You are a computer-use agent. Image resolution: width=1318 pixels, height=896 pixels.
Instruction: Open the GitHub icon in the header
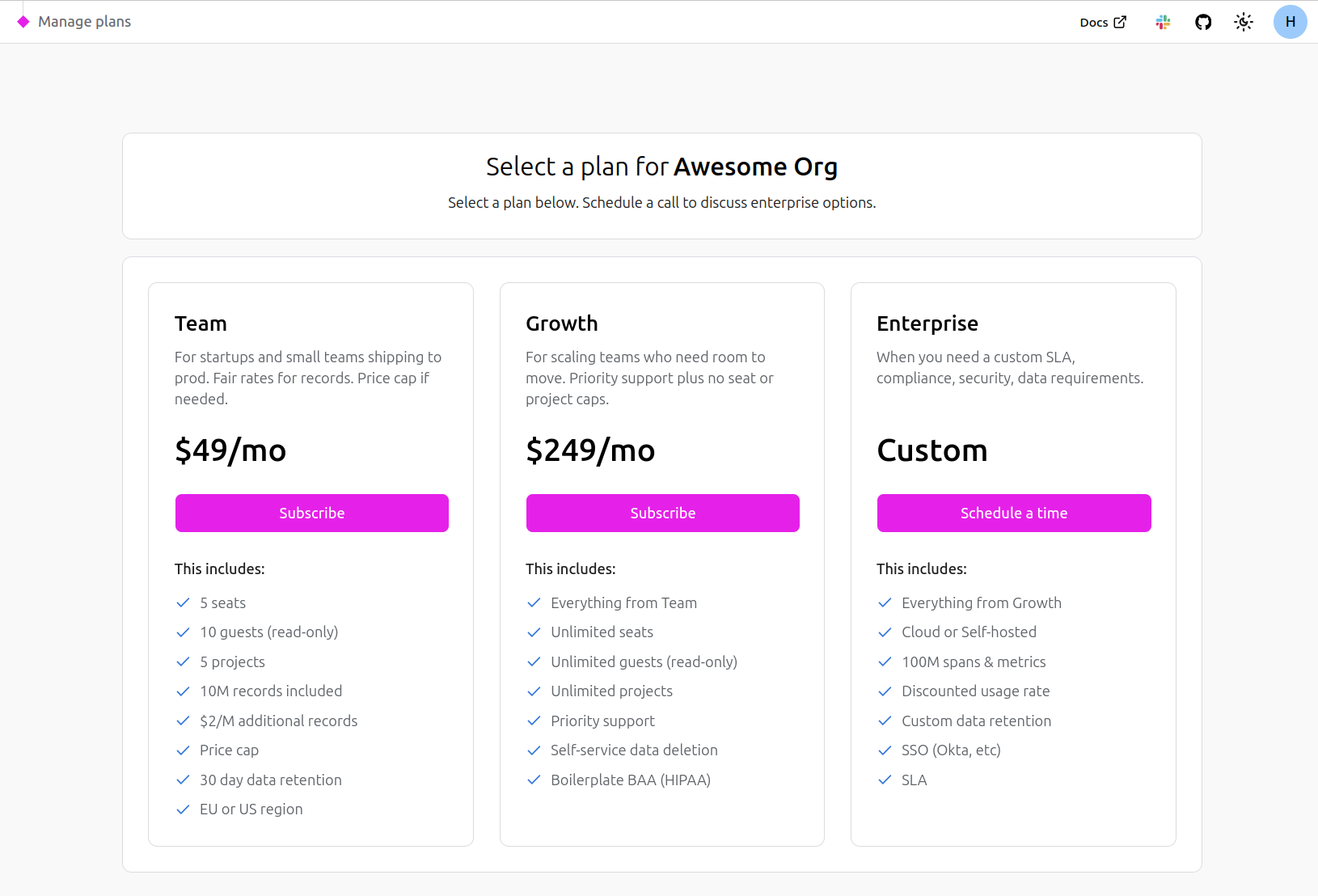point(1202,22)
